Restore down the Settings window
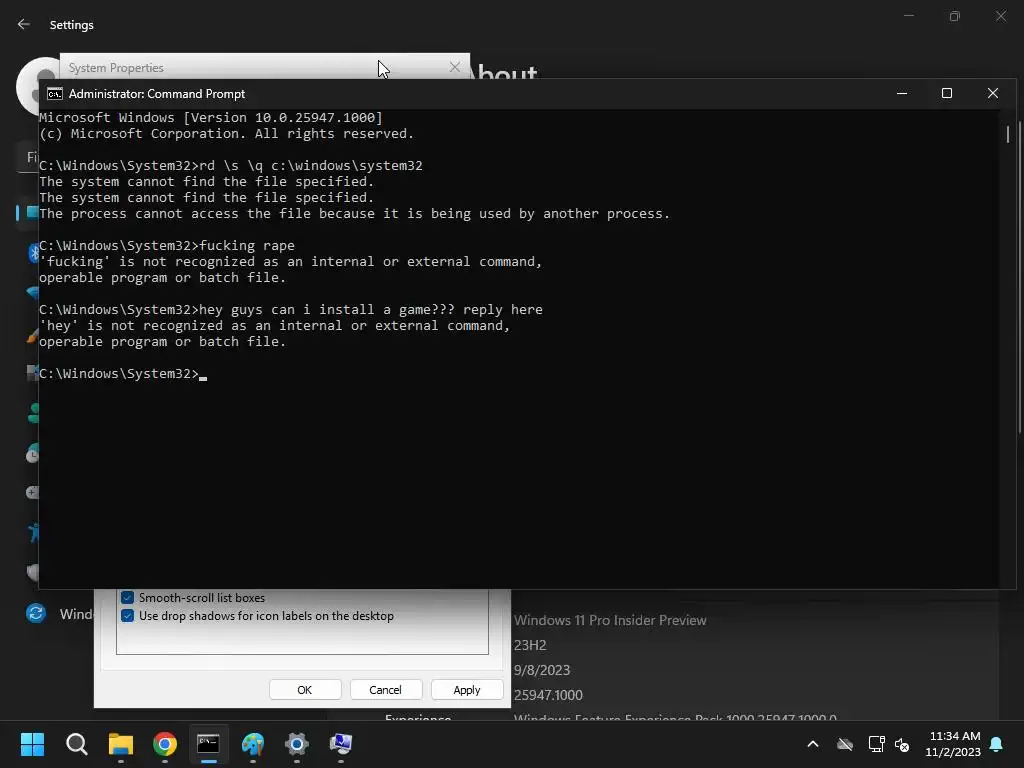 [955, 16]
